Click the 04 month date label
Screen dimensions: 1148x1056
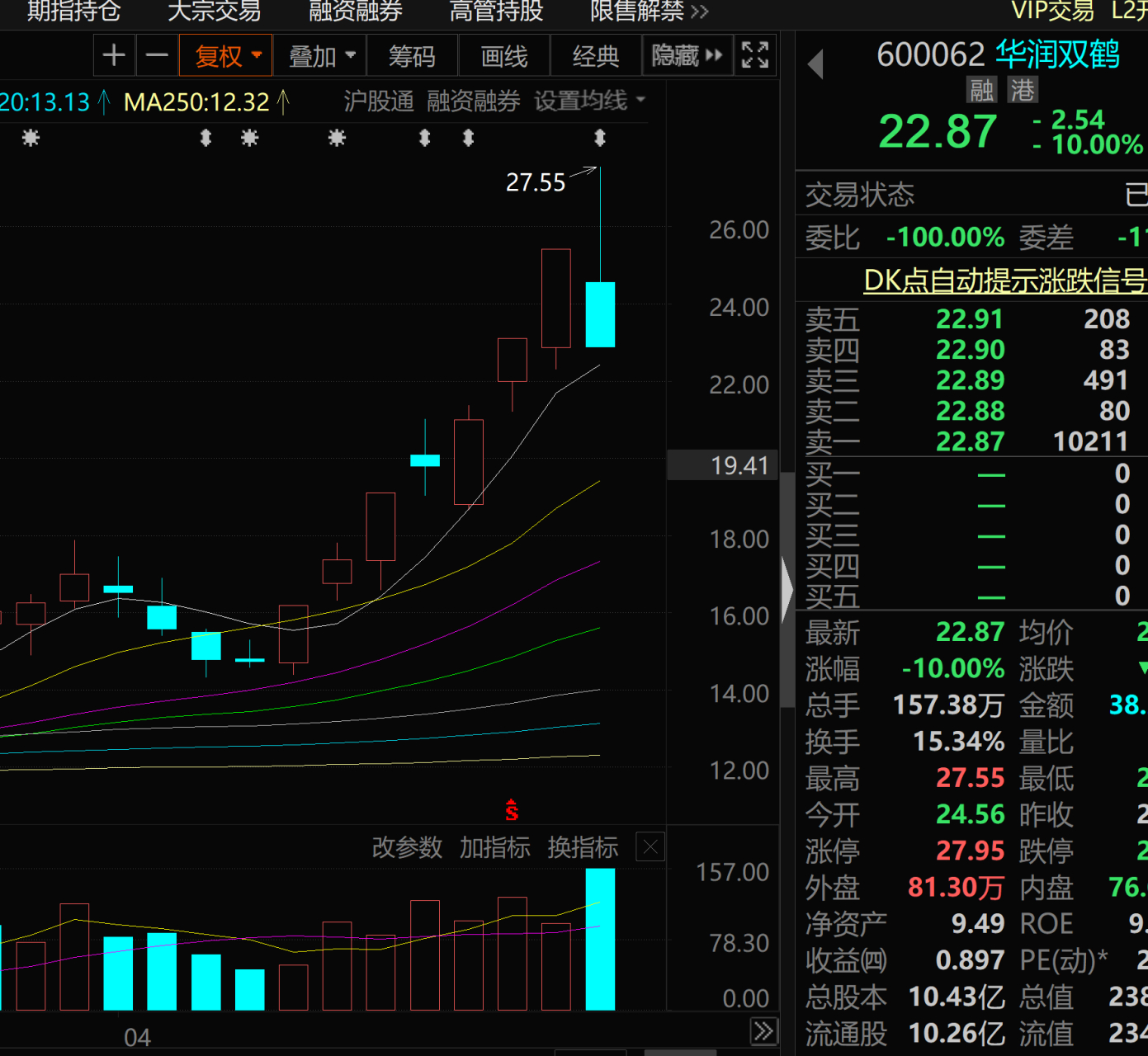(137, 1038)
